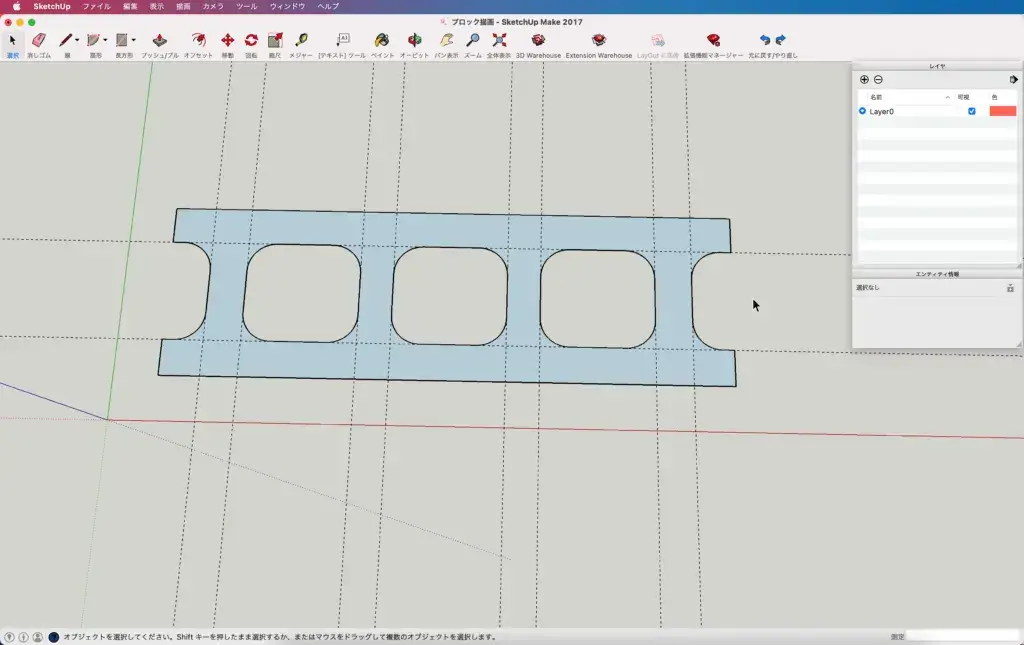1024x645 pixels.
Task: Delete layer with the minus icon
Action: click(878, 80)
